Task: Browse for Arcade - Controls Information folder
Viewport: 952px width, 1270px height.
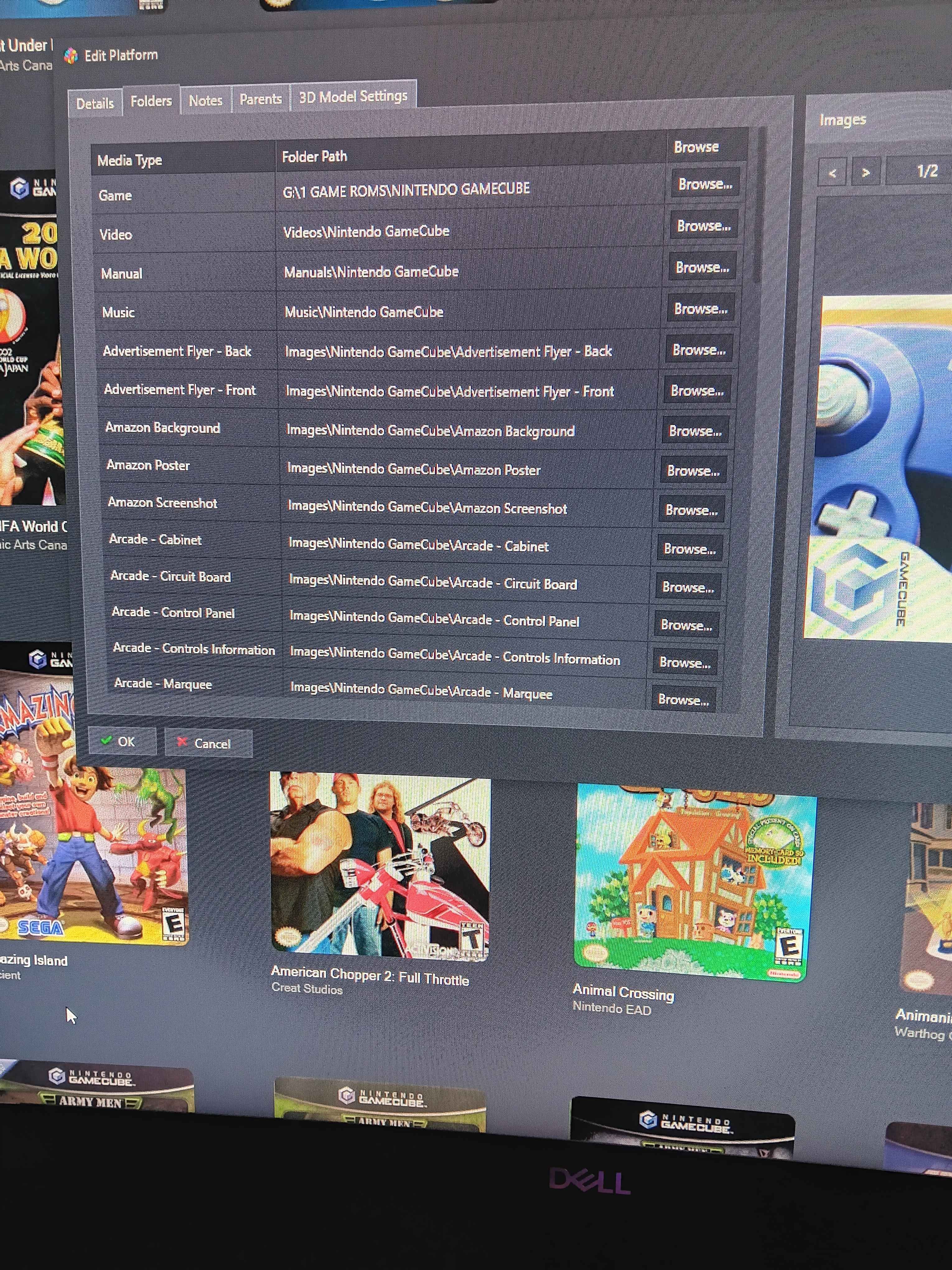Action: click(x=684, y=663)
